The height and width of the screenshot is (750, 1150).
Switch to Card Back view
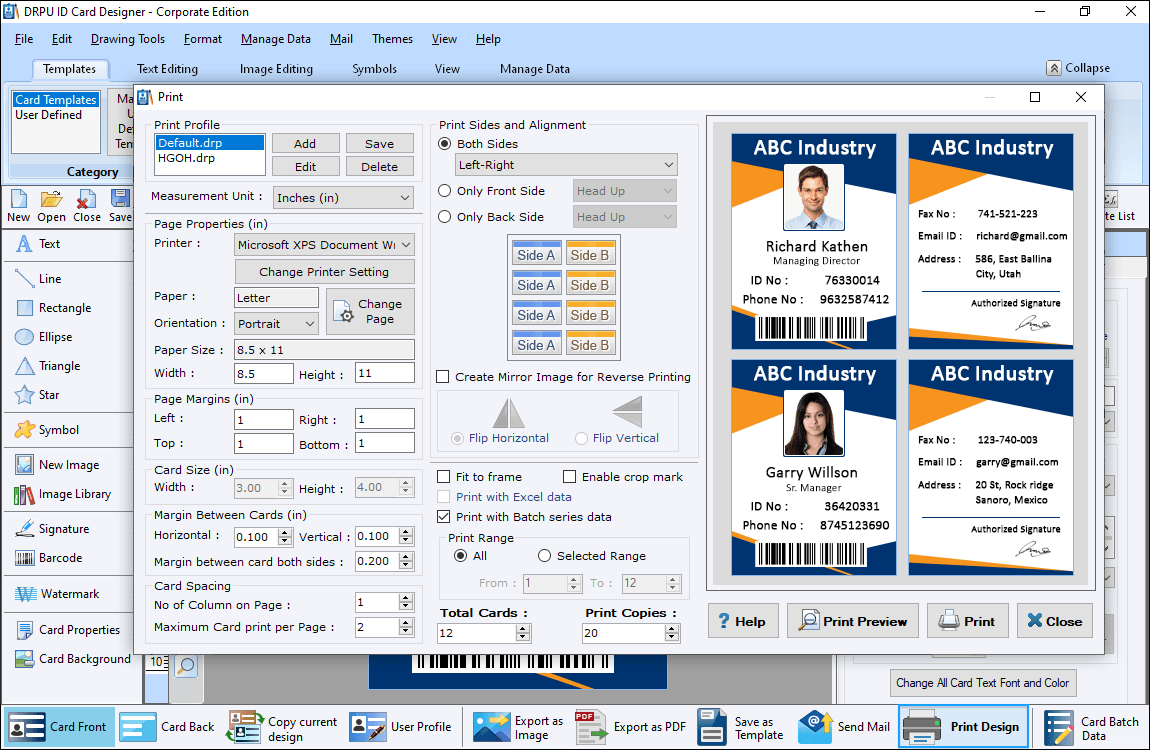pyautogui.click(x=167, y=727)
